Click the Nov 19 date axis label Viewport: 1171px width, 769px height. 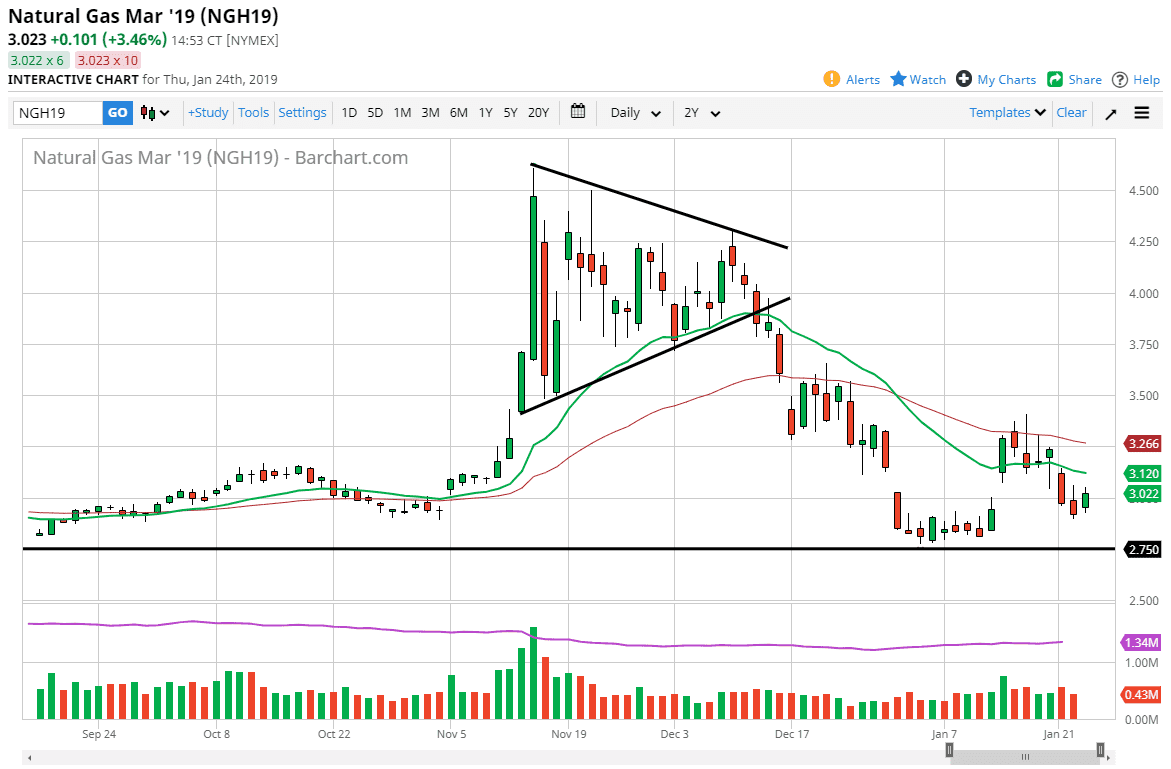pos(569,734)
